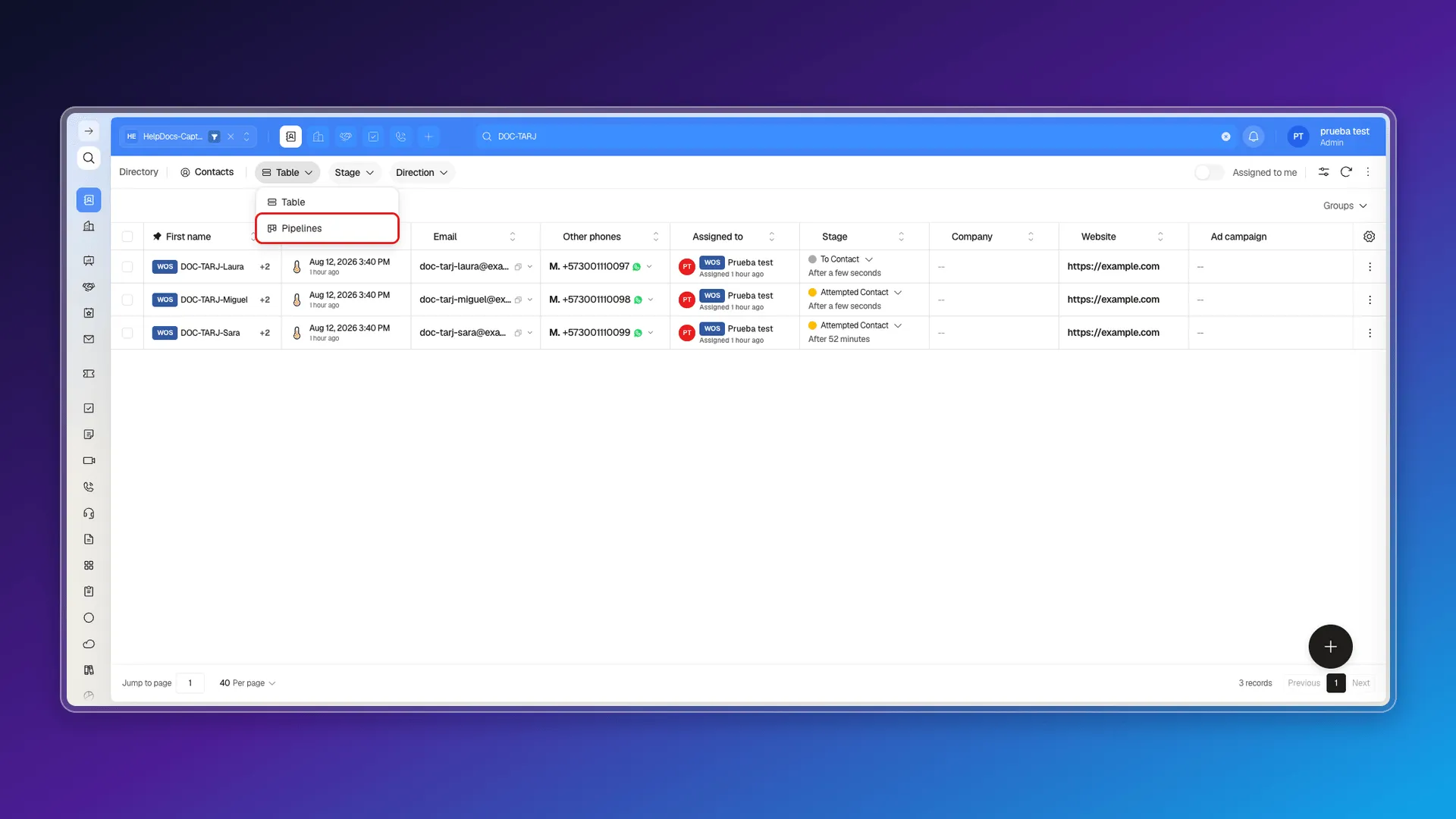Open the Stage filter dropdown

point(354,173)
